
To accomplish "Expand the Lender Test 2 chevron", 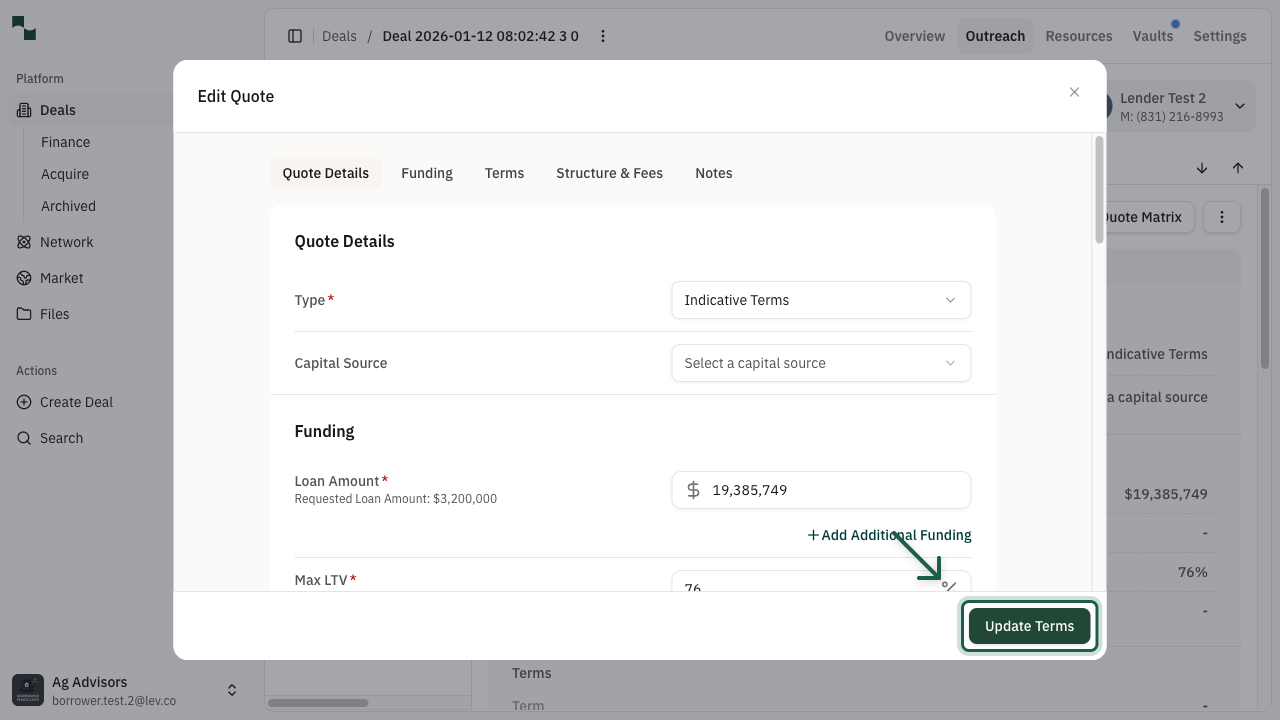I will (1240, 106).
